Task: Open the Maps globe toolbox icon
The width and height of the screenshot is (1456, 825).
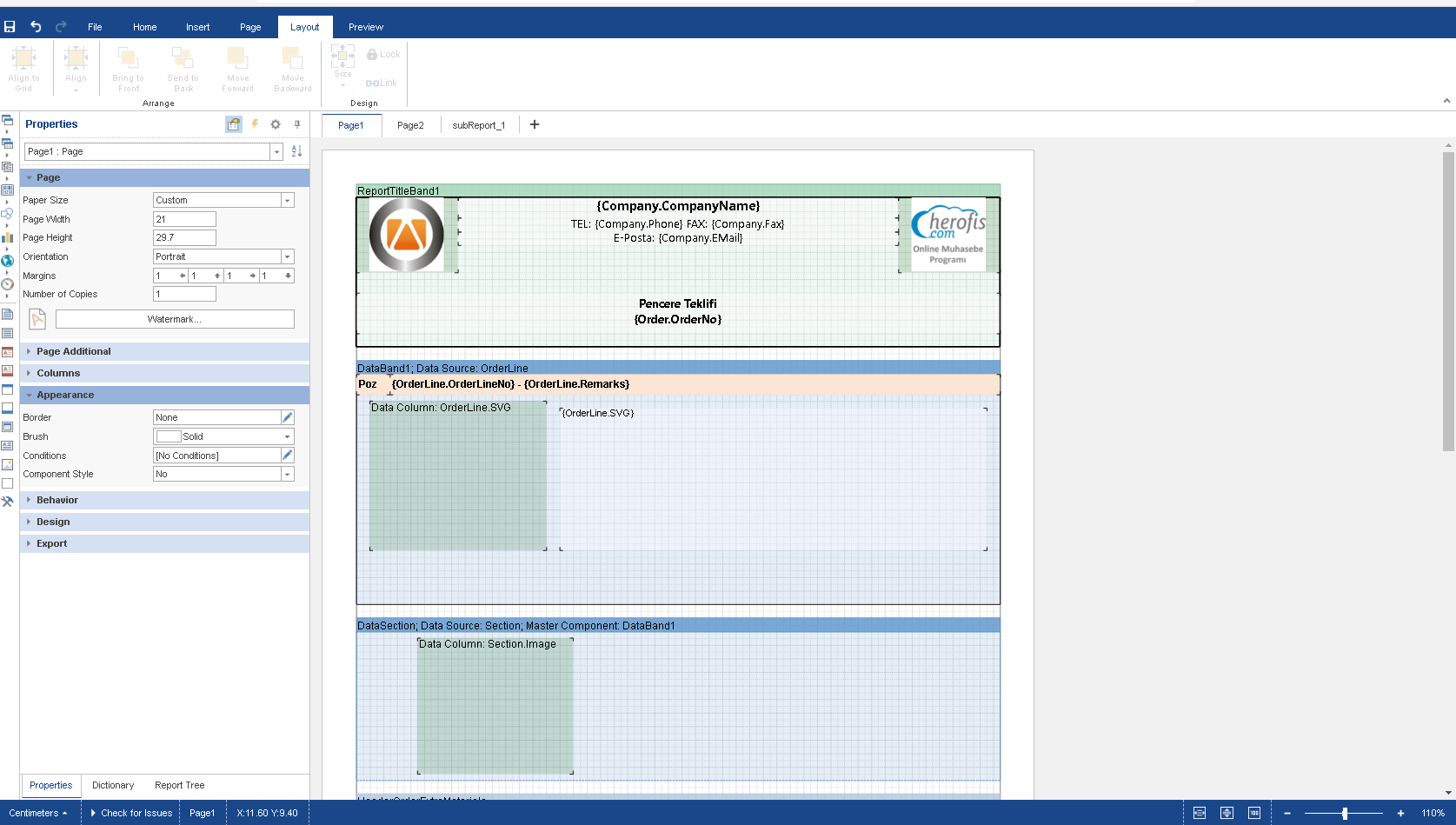Action: [7, 260]
